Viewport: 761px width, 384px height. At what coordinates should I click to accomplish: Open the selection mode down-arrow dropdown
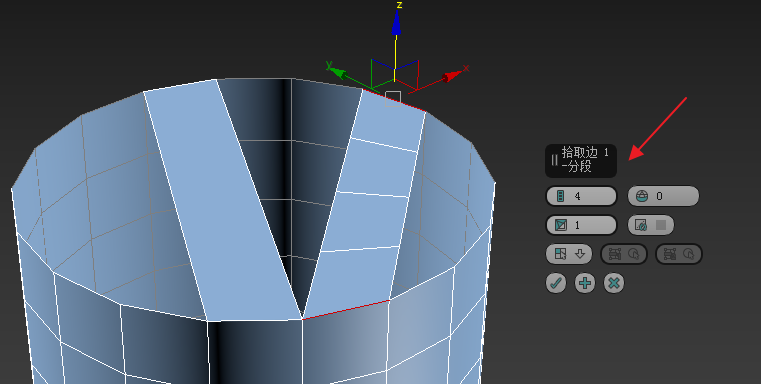[x=579, y=254]
